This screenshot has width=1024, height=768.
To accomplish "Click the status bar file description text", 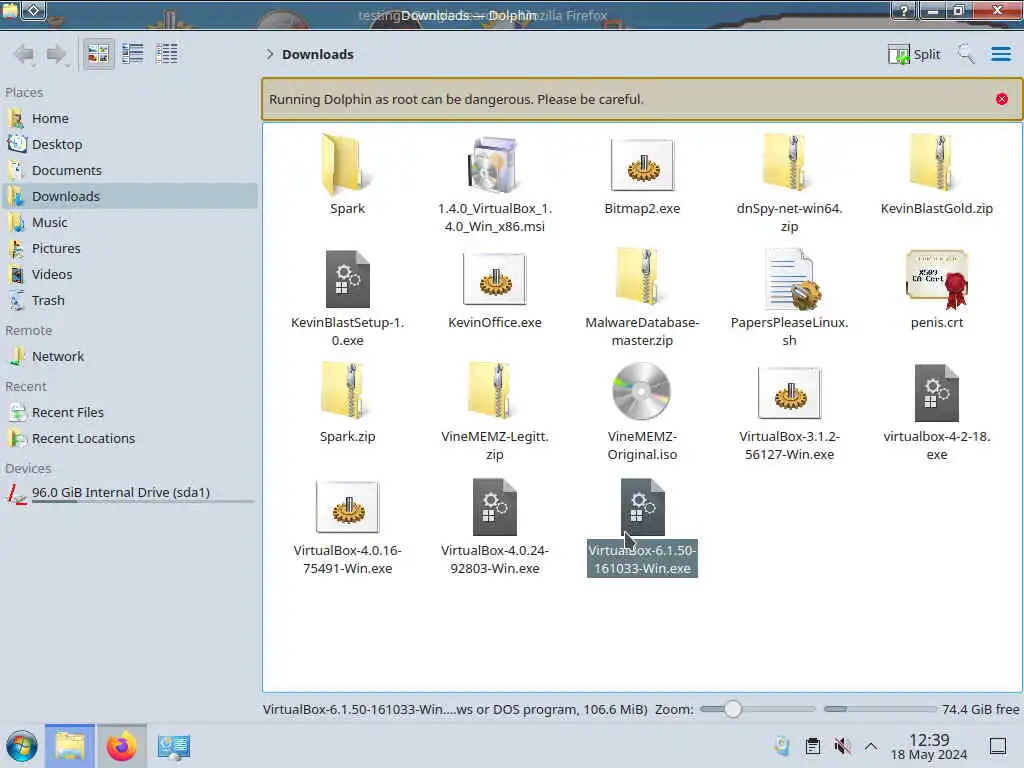I will coord(455,709).
